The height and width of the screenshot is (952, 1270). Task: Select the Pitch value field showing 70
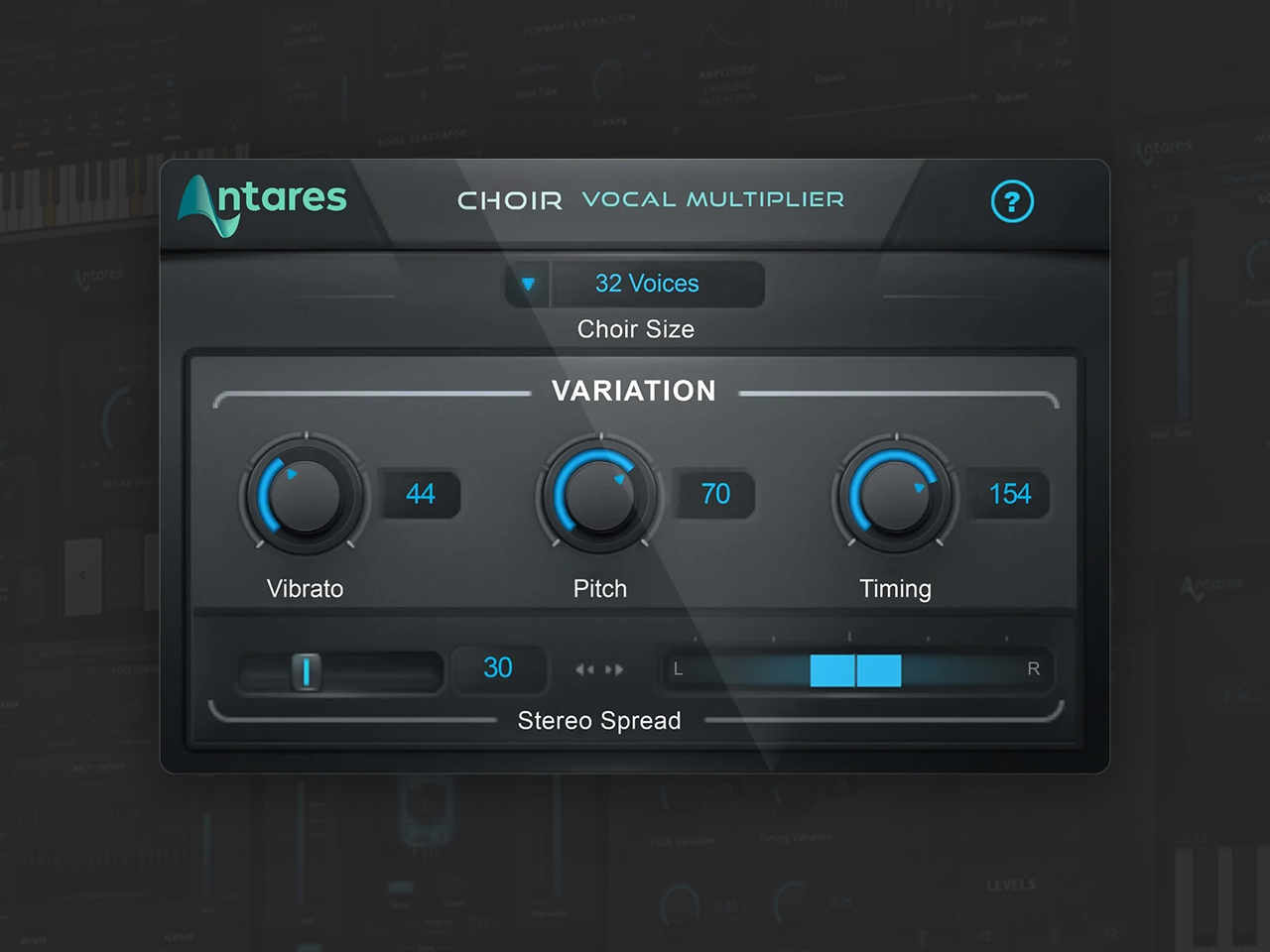[715, 494]
